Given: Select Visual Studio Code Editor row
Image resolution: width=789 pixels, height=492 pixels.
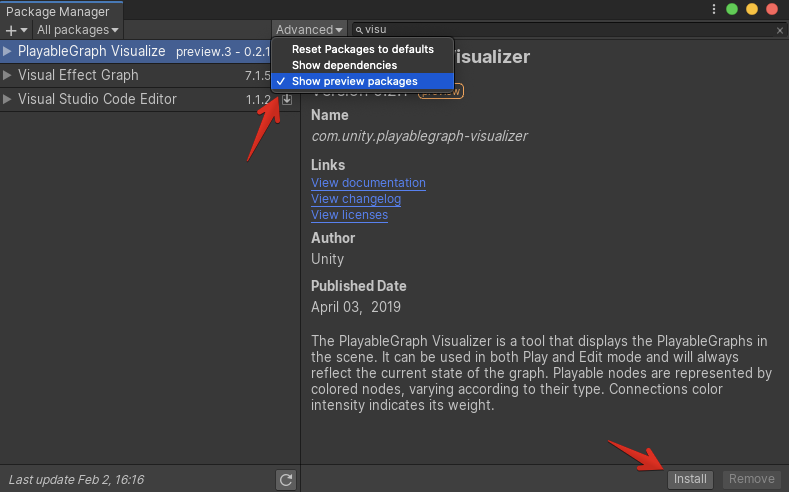Looking at the screenshot, I should pos(150,99).
